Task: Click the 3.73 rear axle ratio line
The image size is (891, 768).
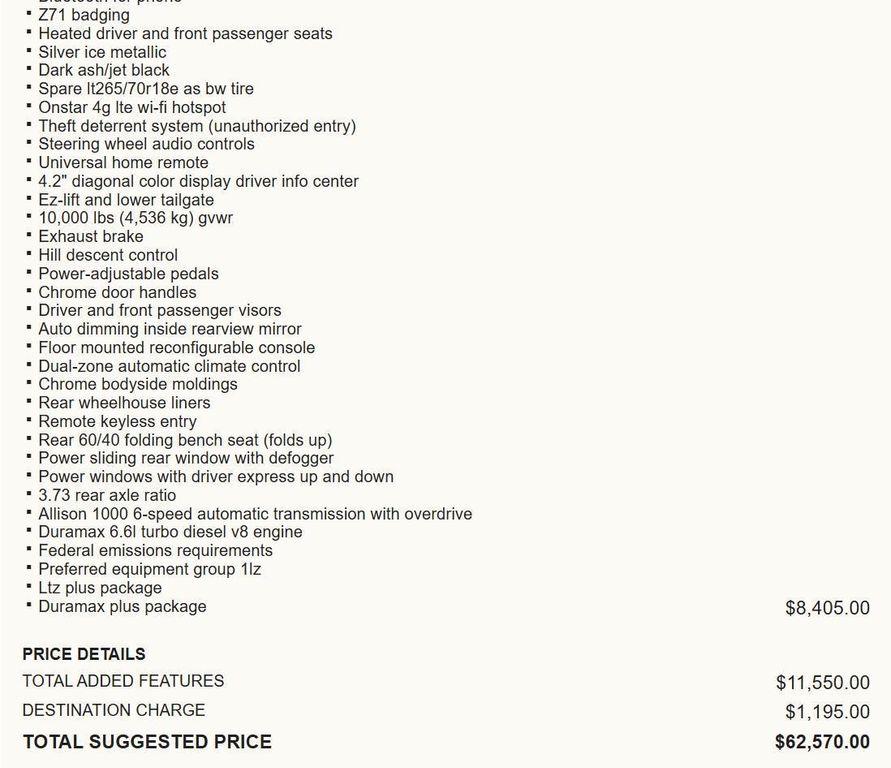Action: [107, 495]
